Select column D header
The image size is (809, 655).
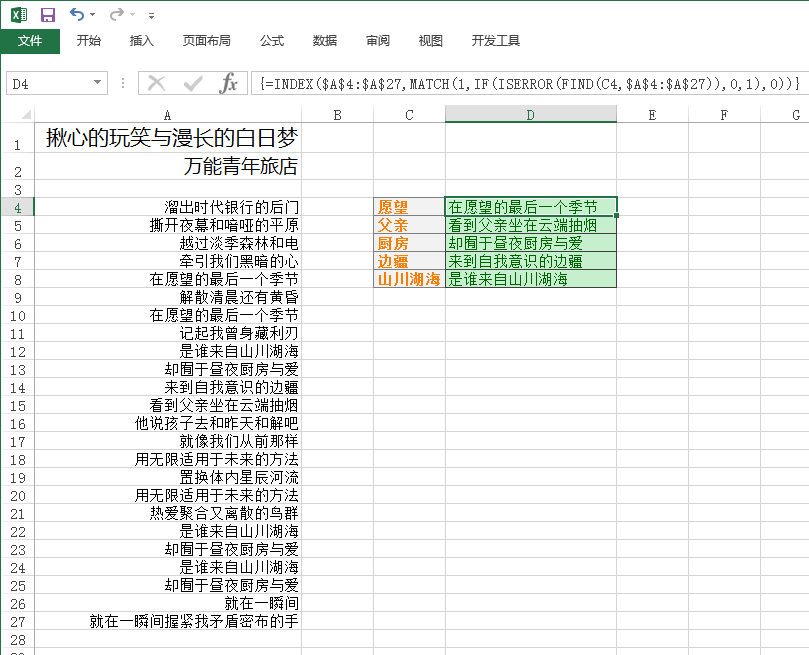(530, 114)
